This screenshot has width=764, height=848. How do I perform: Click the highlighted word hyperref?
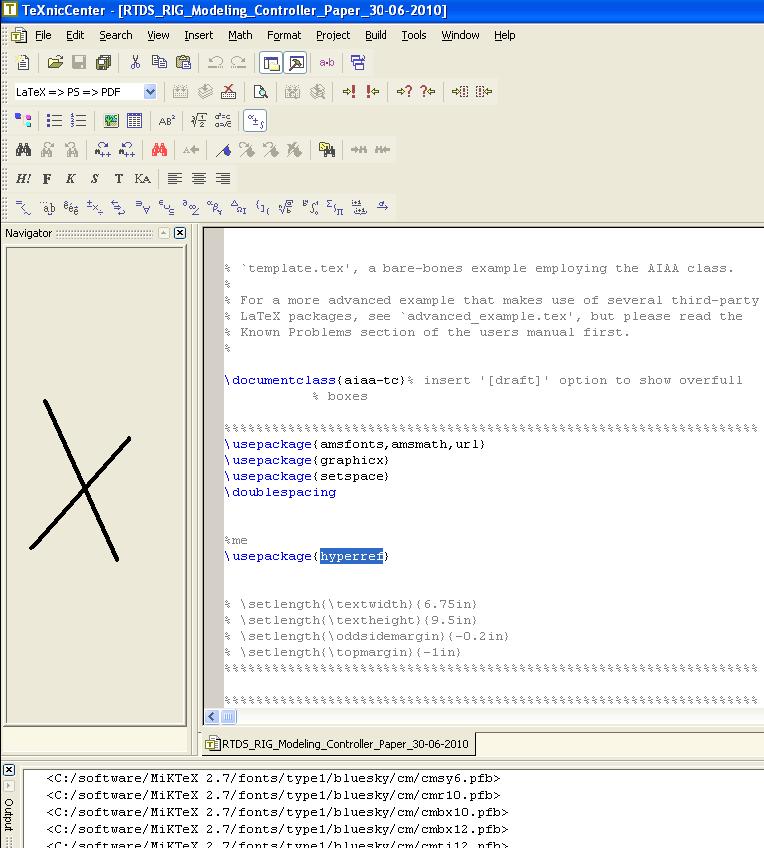tap(351, 556)
